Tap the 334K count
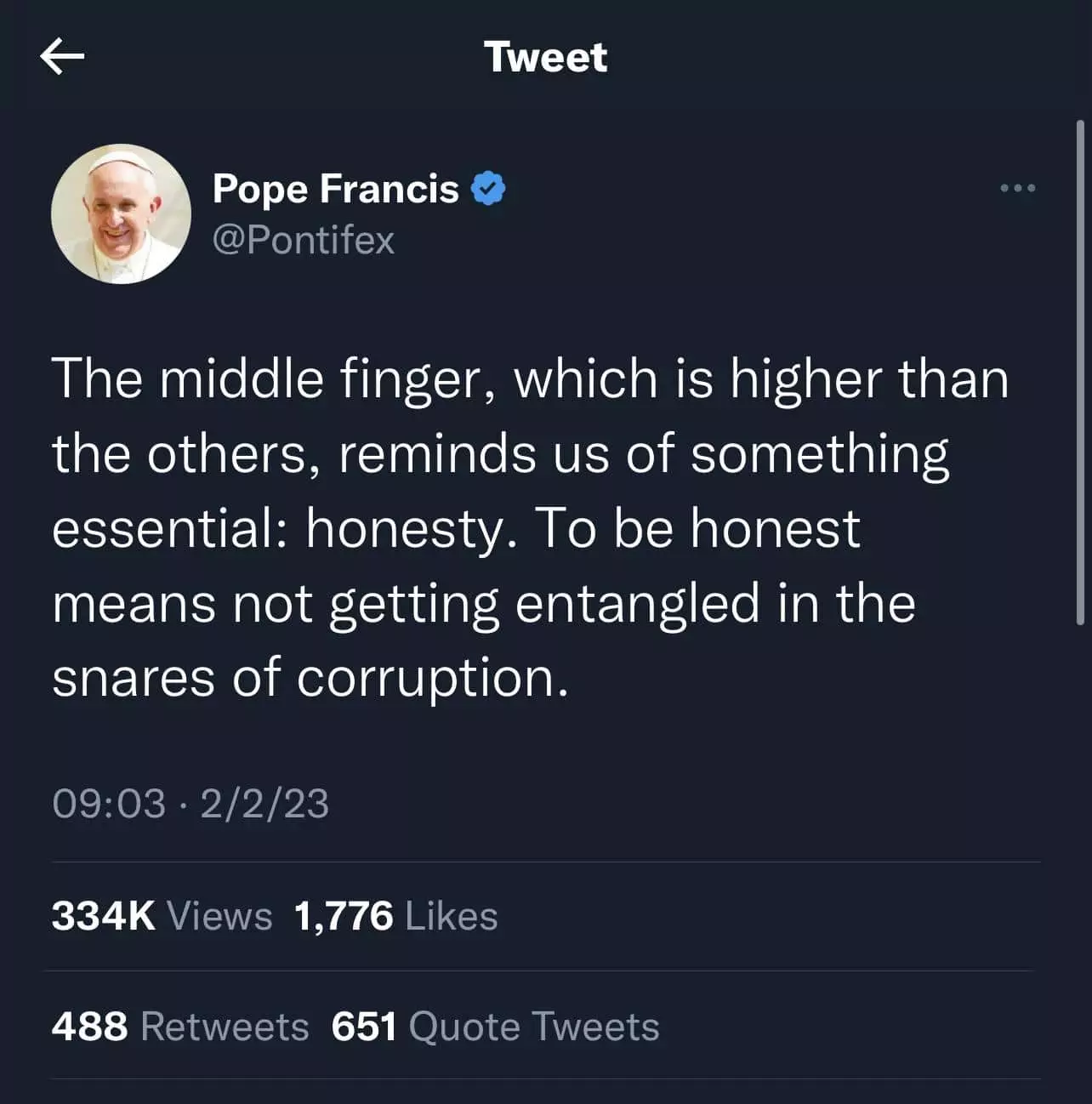Screen dimensions: 1092x1104 tap(104, 916)
